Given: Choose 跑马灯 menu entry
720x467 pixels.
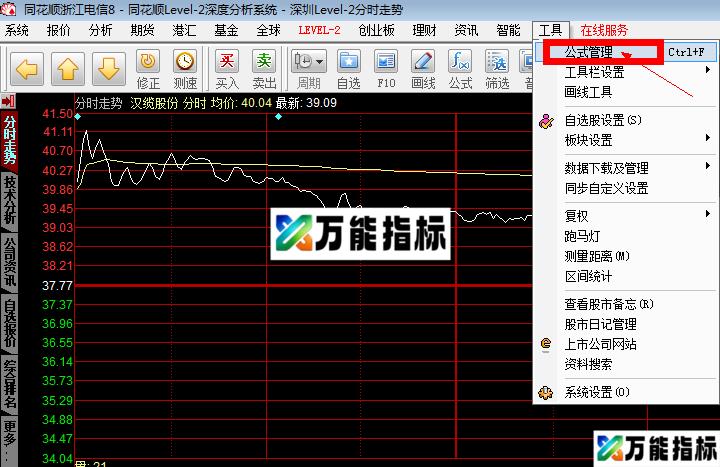Looking at the screenshot, I should (625, 236).
